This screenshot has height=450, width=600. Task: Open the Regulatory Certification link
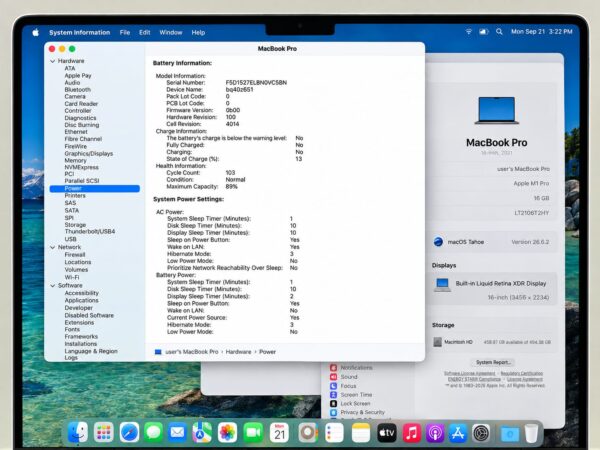(522, 373)
